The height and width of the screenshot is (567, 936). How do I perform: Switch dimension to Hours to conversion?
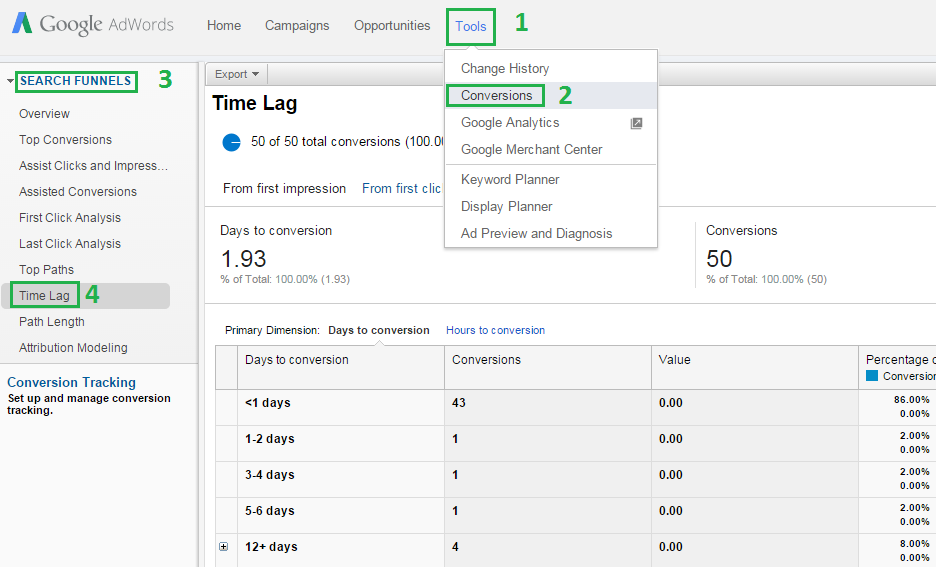click(x=495, y=330)
